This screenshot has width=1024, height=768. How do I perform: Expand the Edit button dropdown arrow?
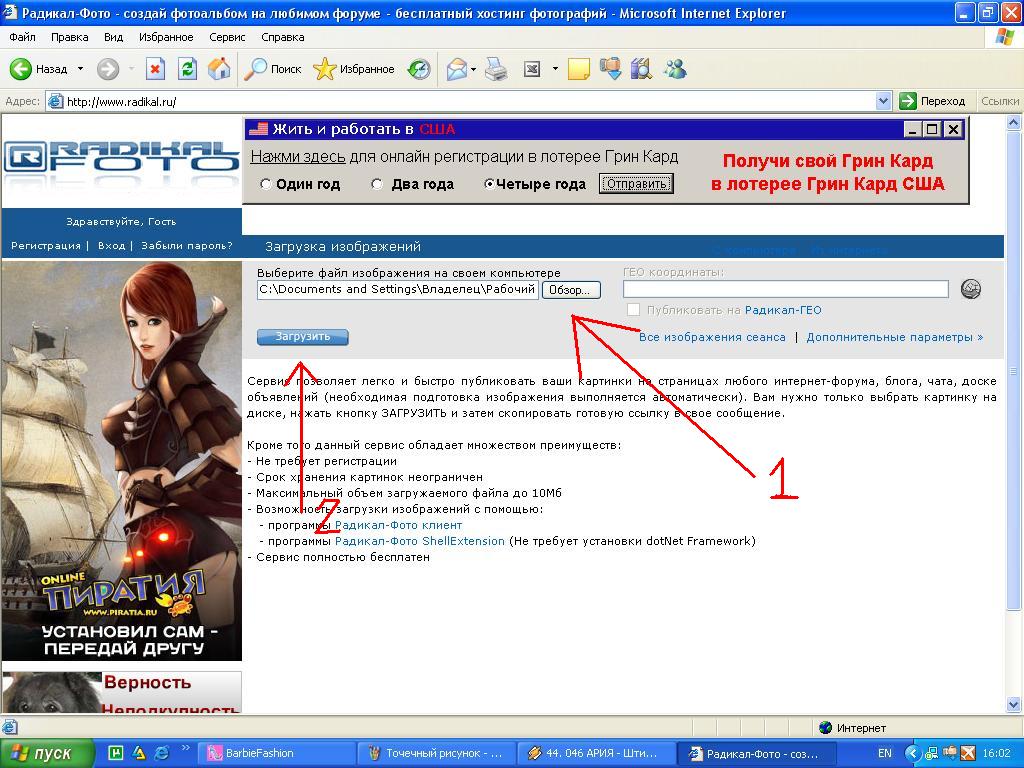(554, 69)
